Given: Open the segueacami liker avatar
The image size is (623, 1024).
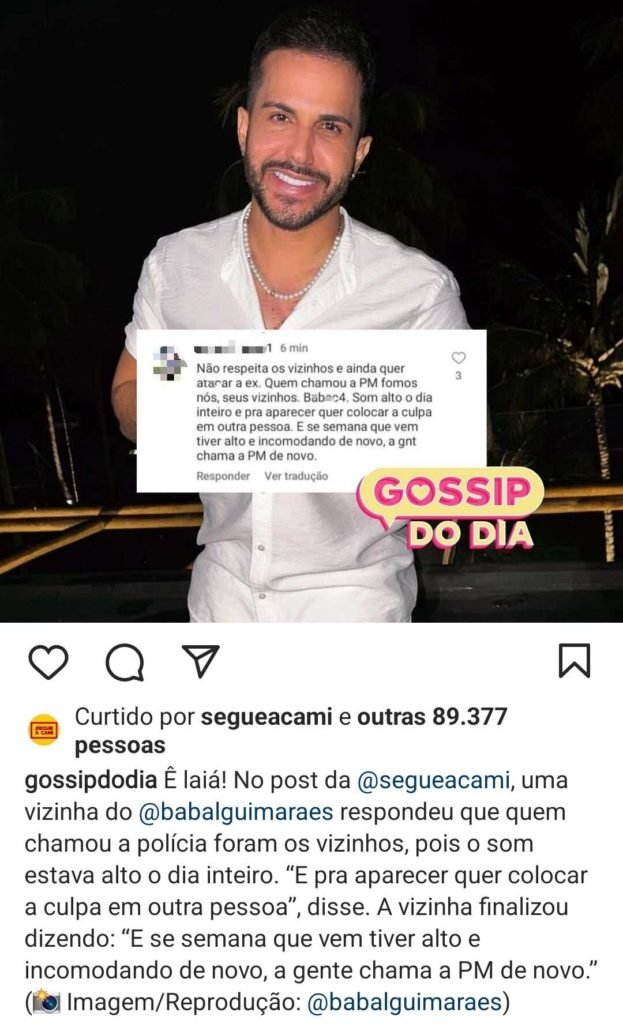Looking at the screenshot, I should point(44,730).
